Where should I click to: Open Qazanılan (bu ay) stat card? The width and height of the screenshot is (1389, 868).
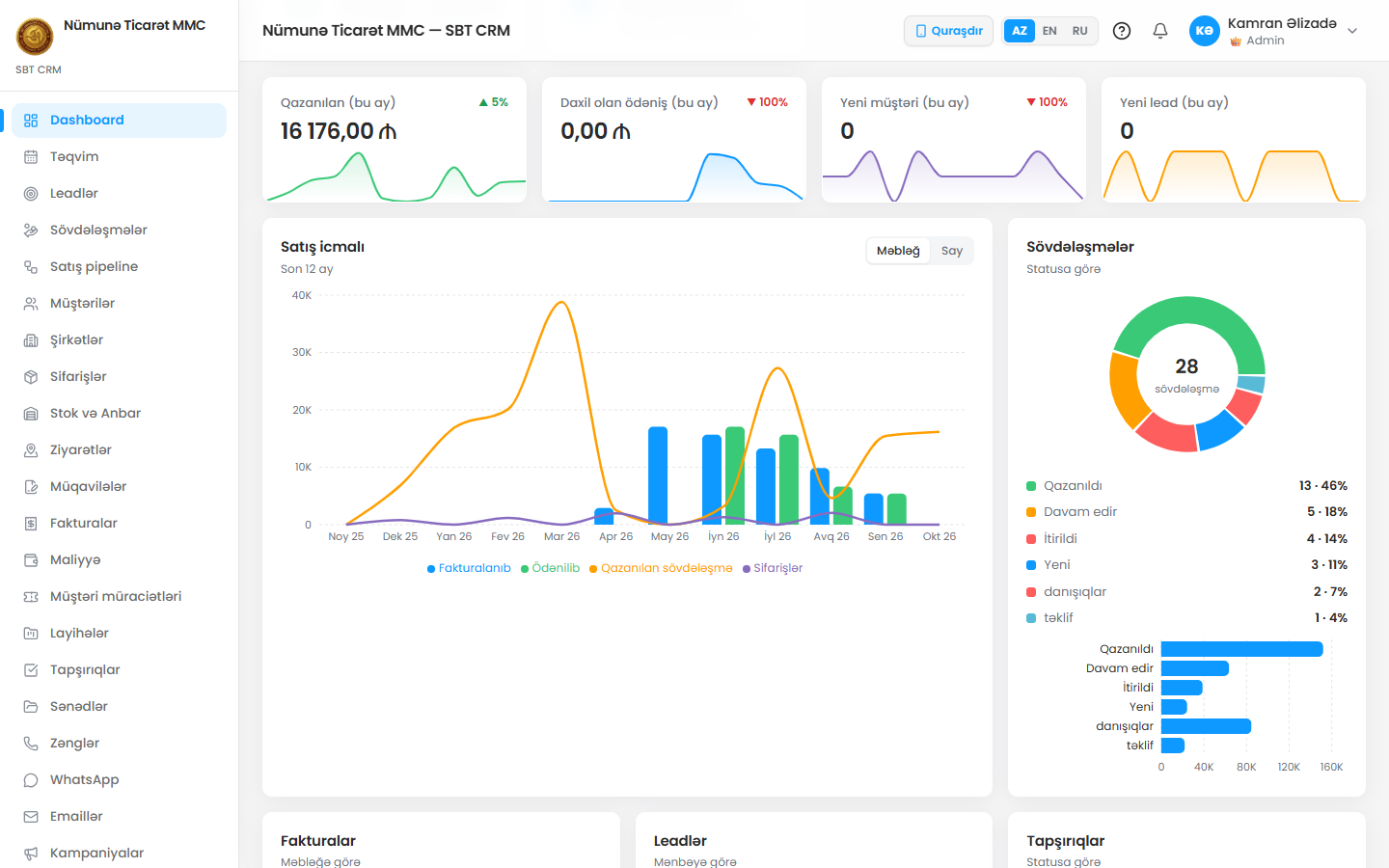[395, 140]
